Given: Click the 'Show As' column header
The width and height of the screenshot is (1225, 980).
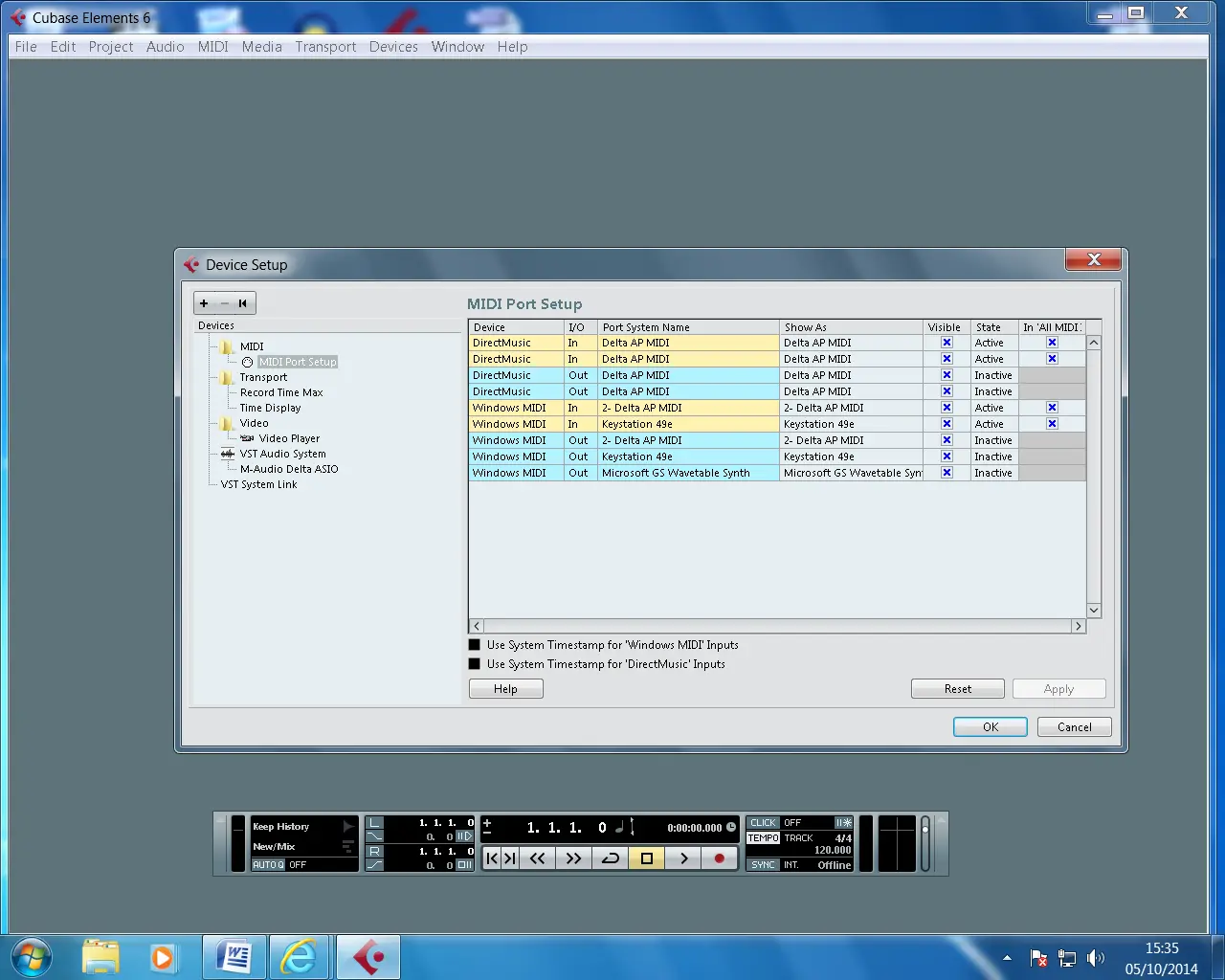Looking at the screenshot, I should pos(851,327).
